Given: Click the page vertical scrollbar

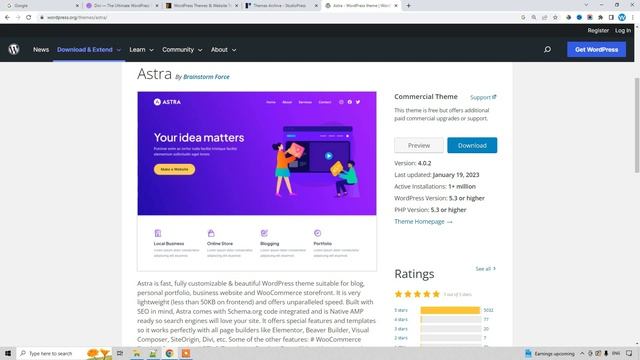Looking at the screenshot, I should pos(636,126).
